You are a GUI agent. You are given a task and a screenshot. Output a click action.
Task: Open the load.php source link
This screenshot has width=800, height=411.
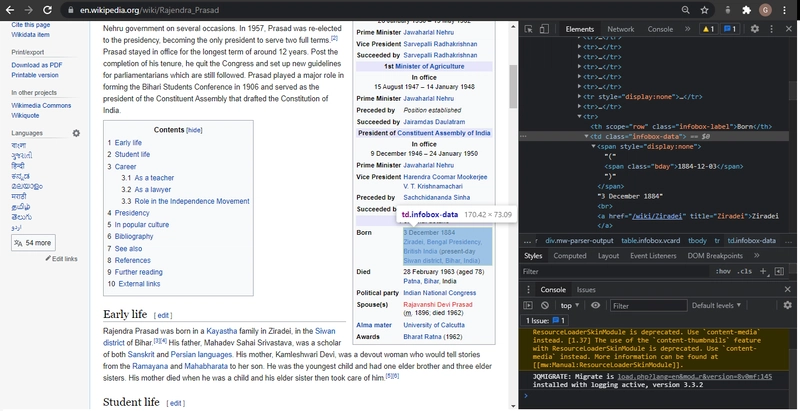pyautogui.click(x=695, y=377)
